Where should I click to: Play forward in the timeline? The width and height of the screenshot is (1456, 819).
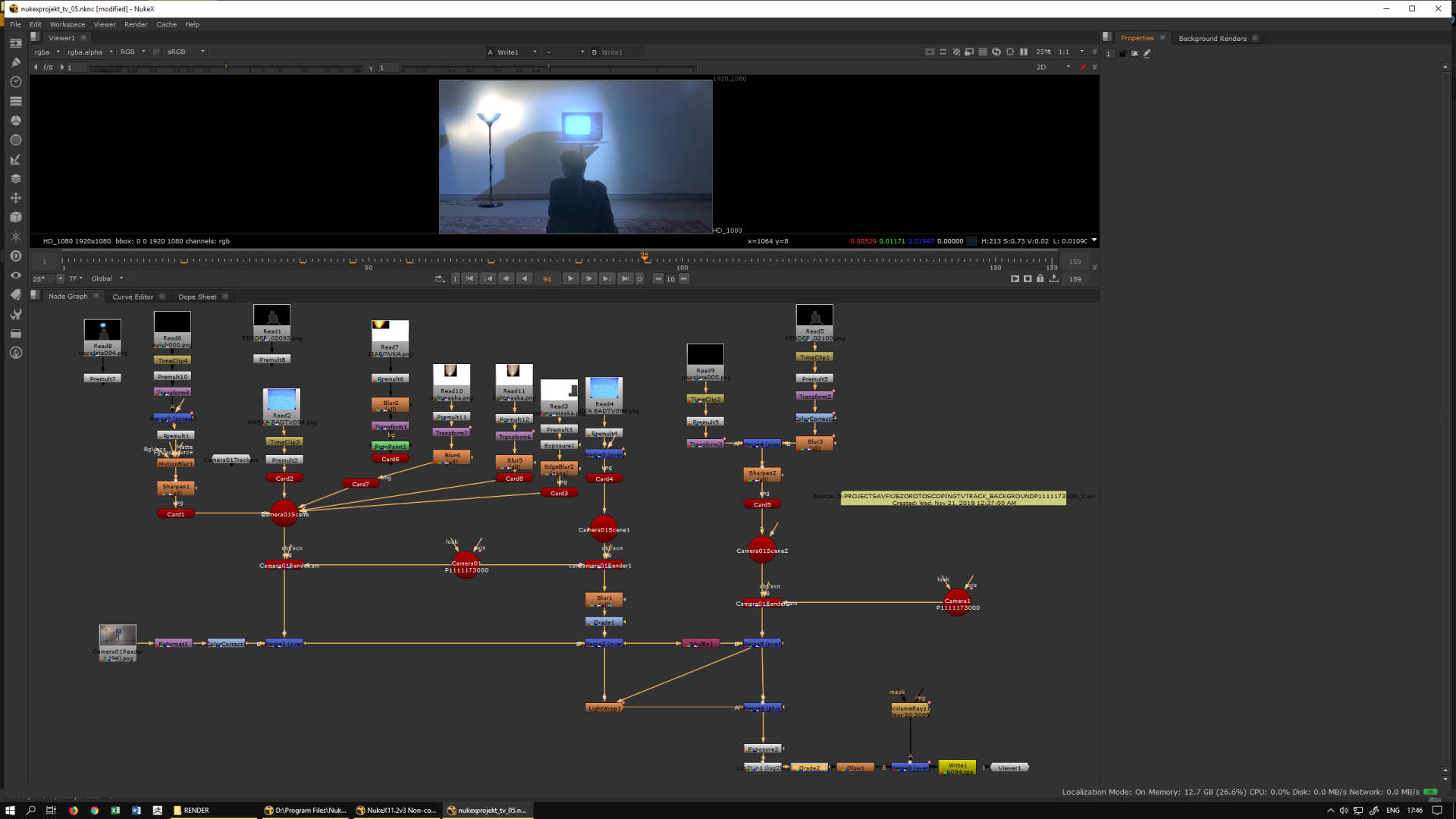571,279
